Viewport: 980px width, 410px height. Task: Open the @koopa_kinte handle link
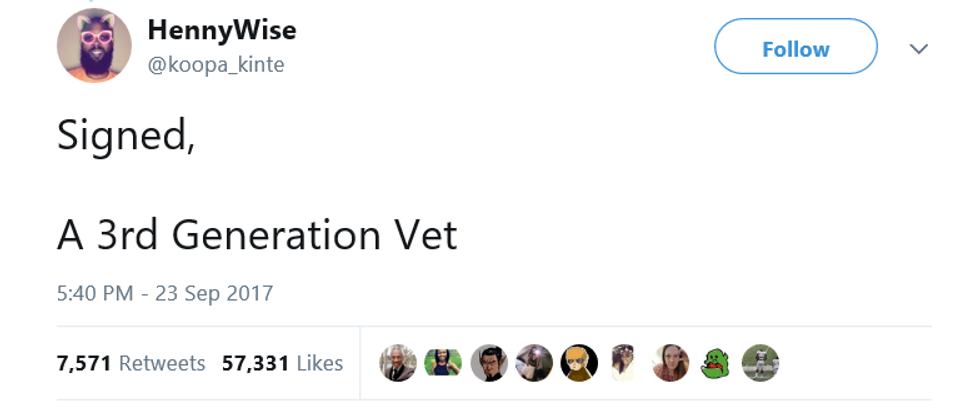click(x=215, y=65)
